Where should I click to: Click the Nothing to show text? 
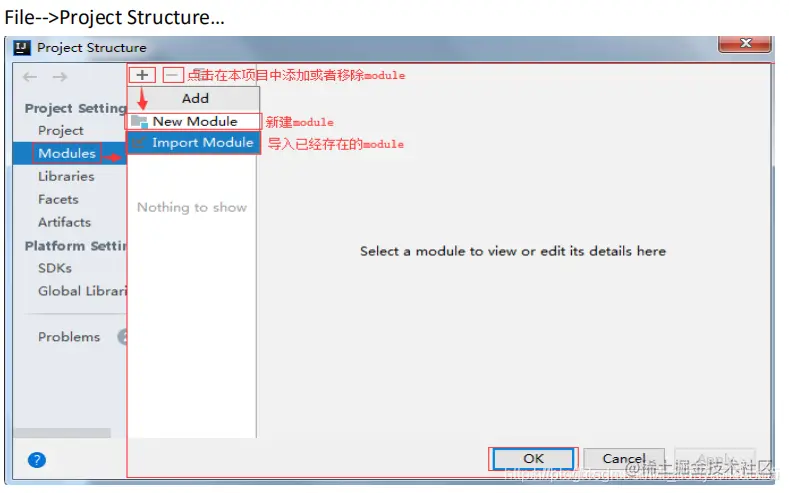point(192,208)
